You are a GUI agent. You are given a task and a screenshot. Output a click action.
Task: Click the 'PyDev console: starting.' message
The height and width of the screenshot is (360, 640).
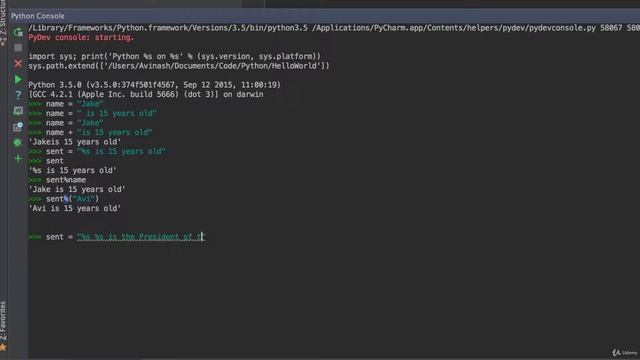[x=81, y=37]
